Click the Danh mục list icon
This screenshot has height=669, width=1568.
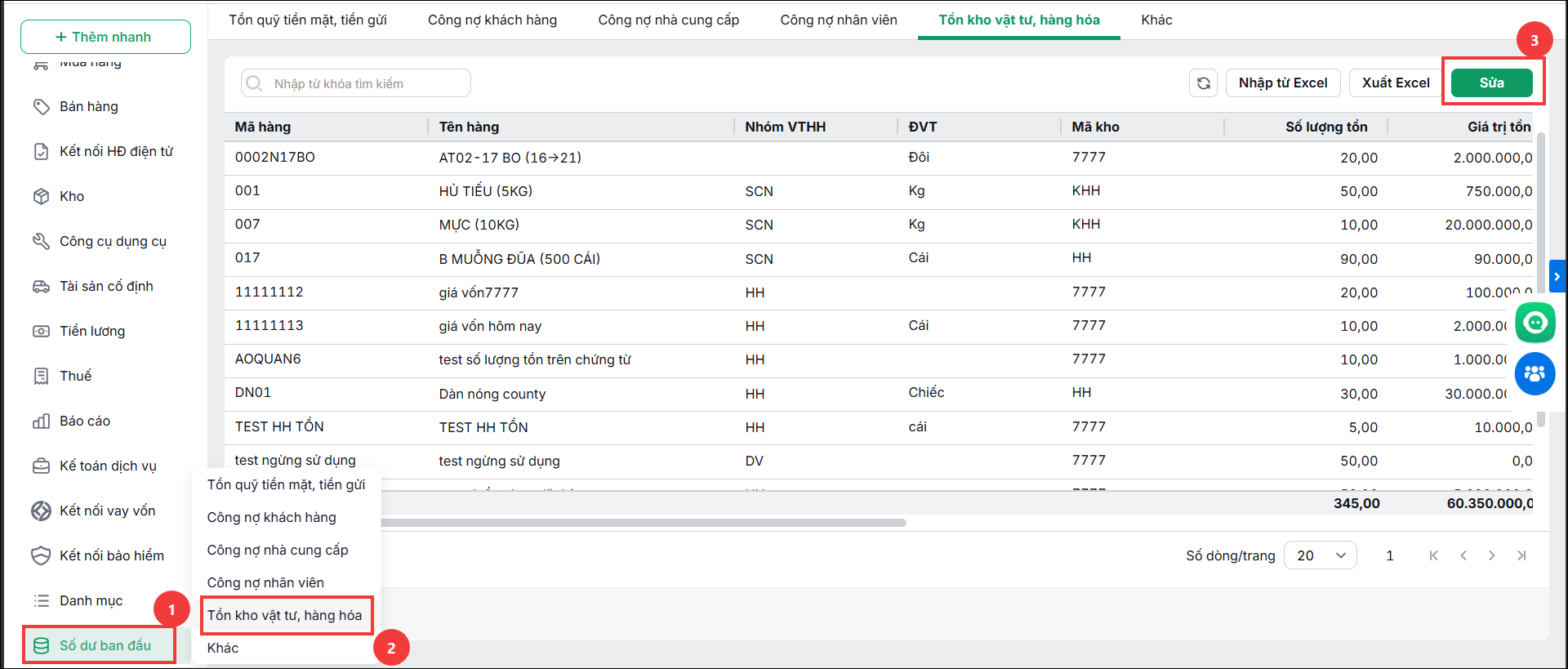(41, 601)
